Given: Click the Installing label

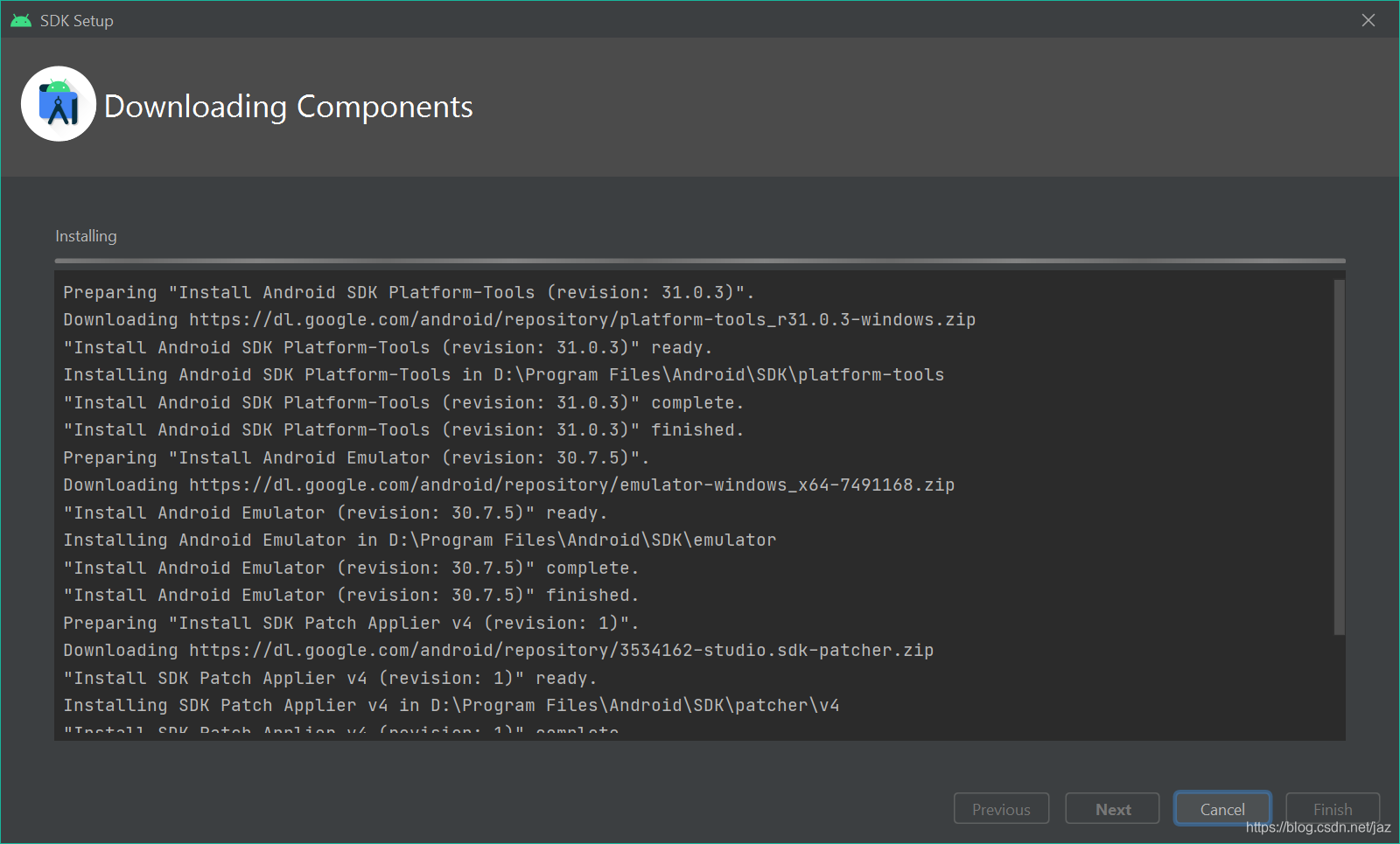Looking at the screenshot, I should [x=86, y=236].
